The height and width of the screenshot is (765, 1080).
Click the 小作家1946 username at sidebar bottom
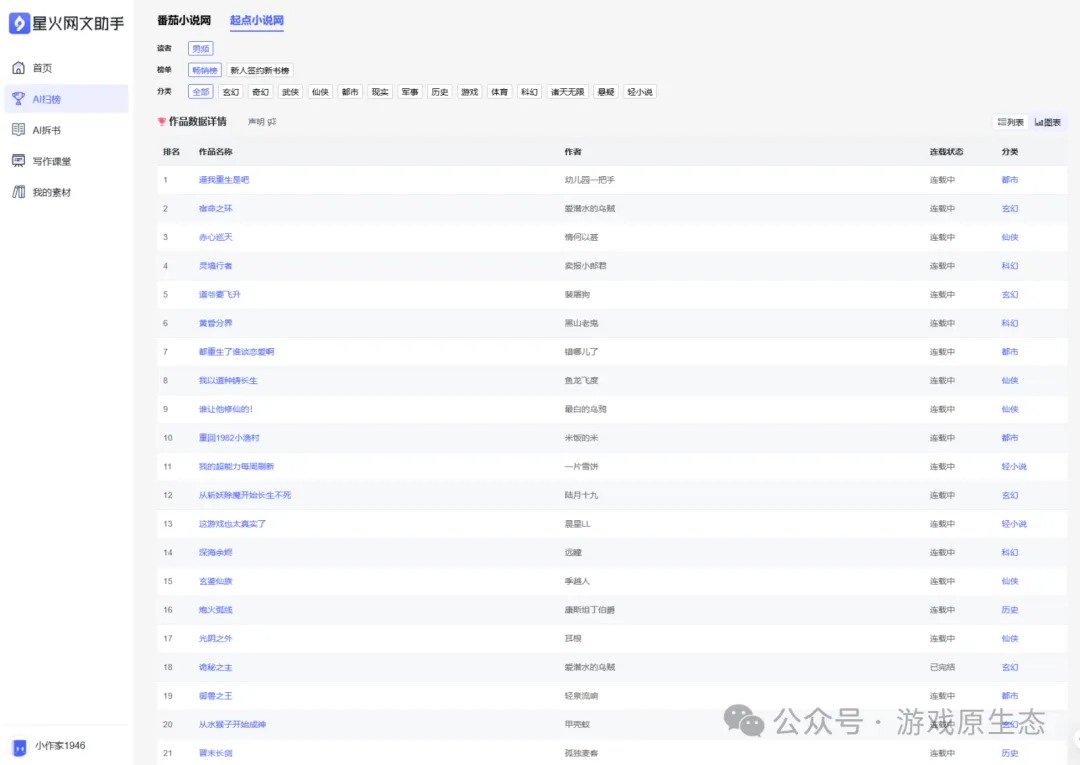click(61, 746)
